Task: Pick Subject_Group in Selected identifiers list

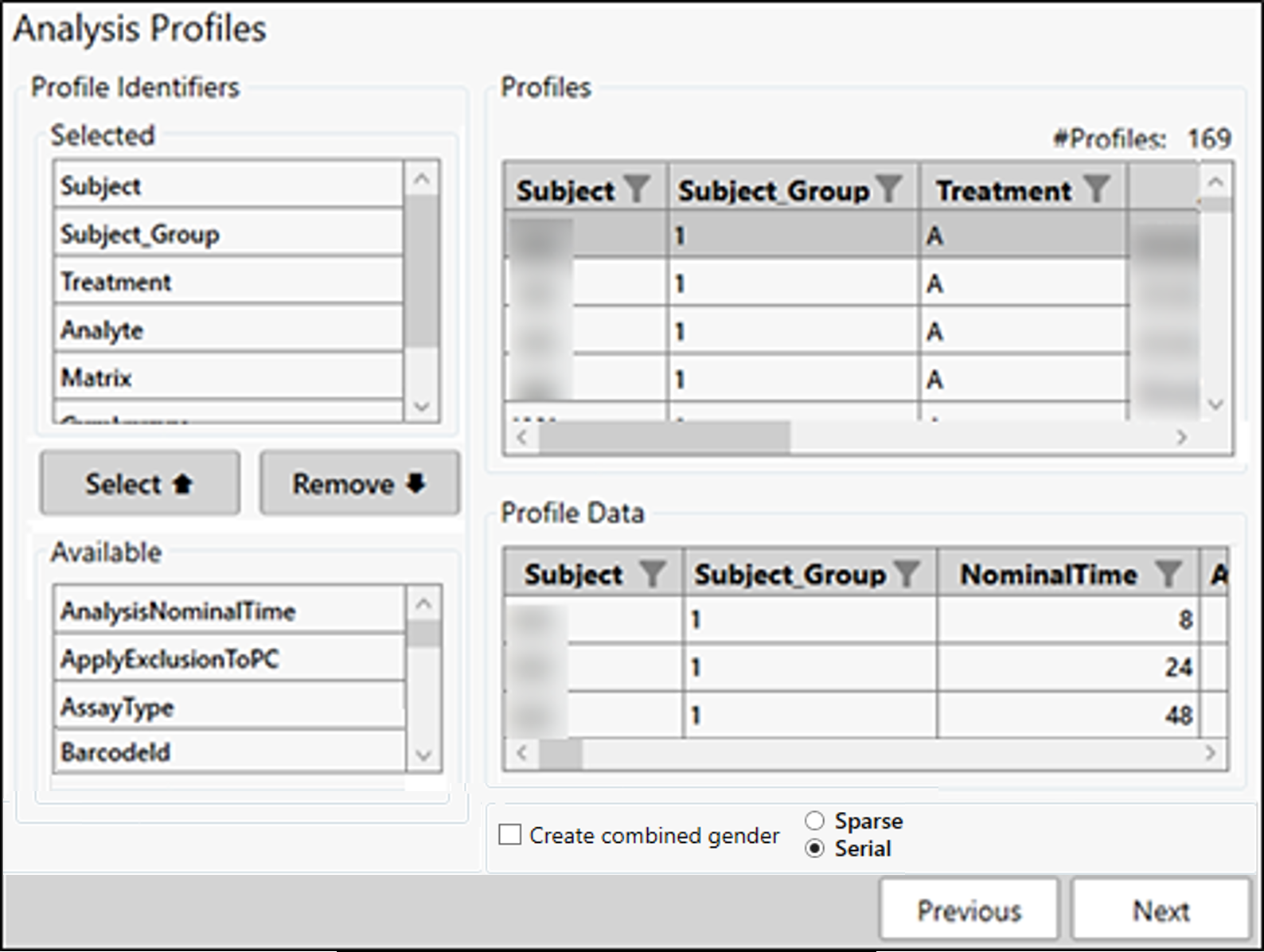Action: [228, 233]
